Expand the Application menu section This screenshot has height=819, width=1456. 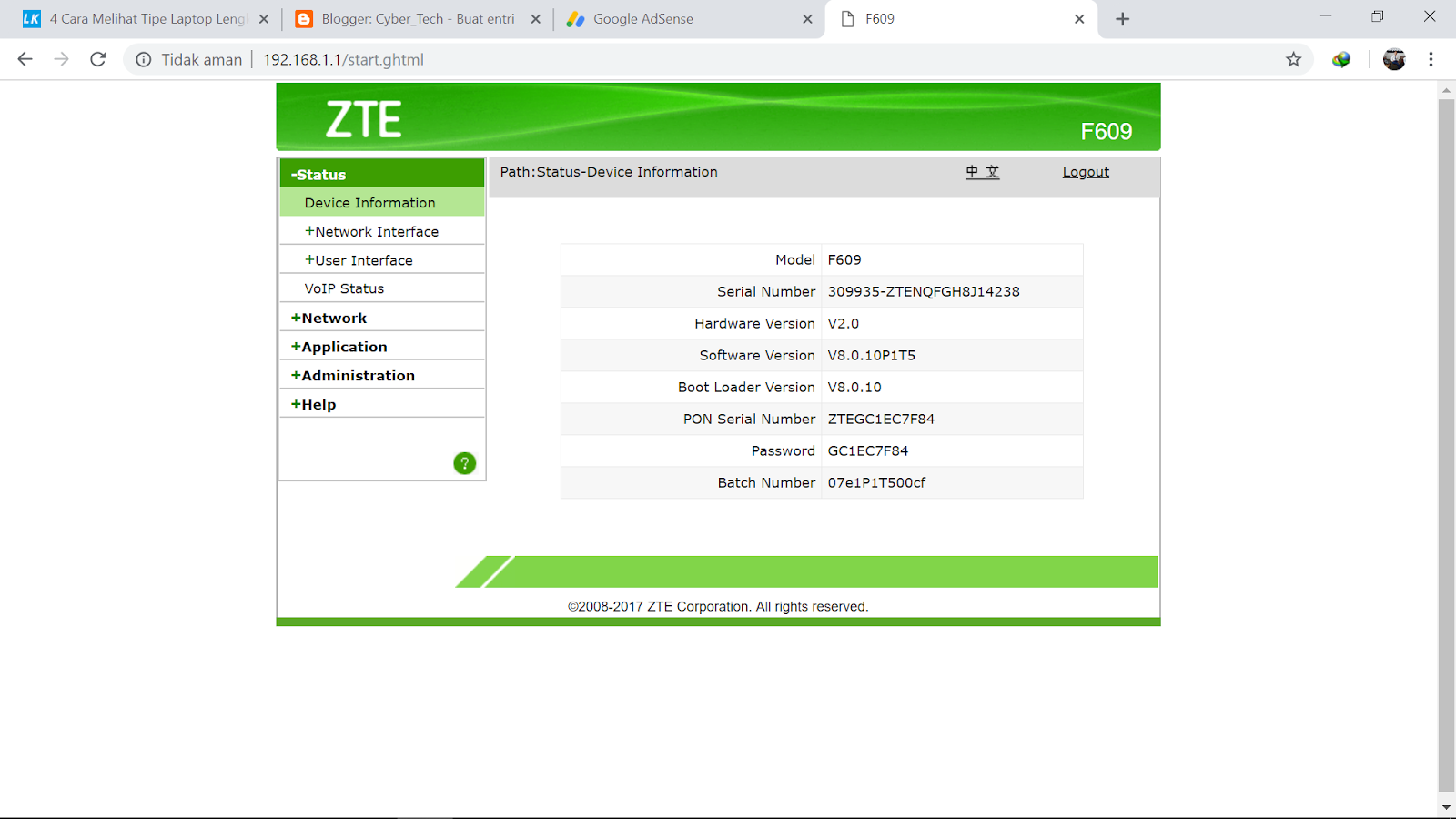point(382,347)
